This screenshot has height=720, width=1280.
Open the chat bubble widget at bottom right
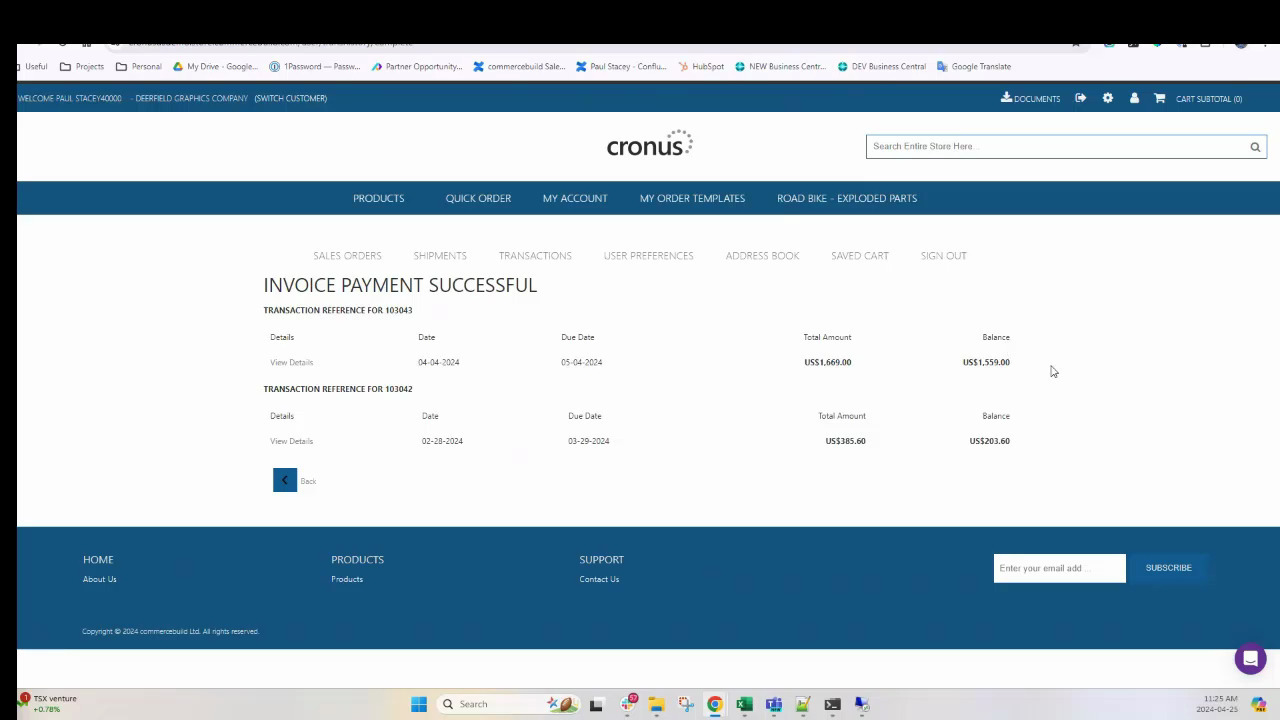pos(1250,658)
